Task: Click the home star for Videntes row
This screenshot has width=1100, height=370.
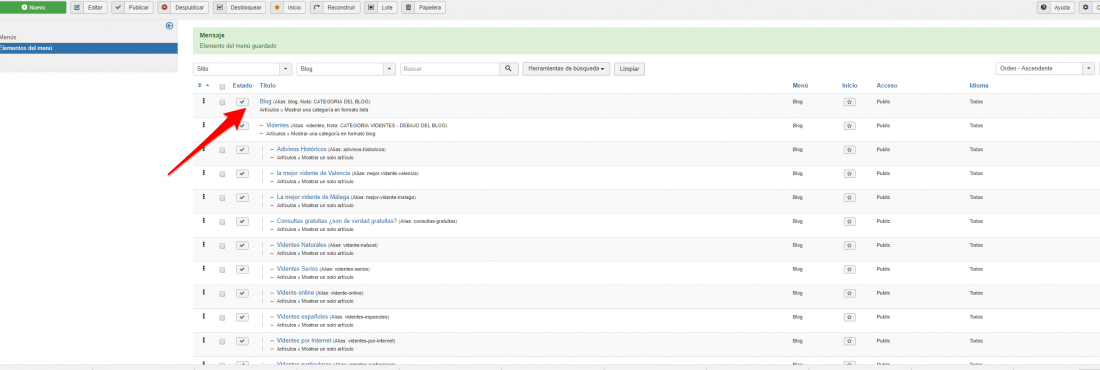Action: (x=850, y=126)
